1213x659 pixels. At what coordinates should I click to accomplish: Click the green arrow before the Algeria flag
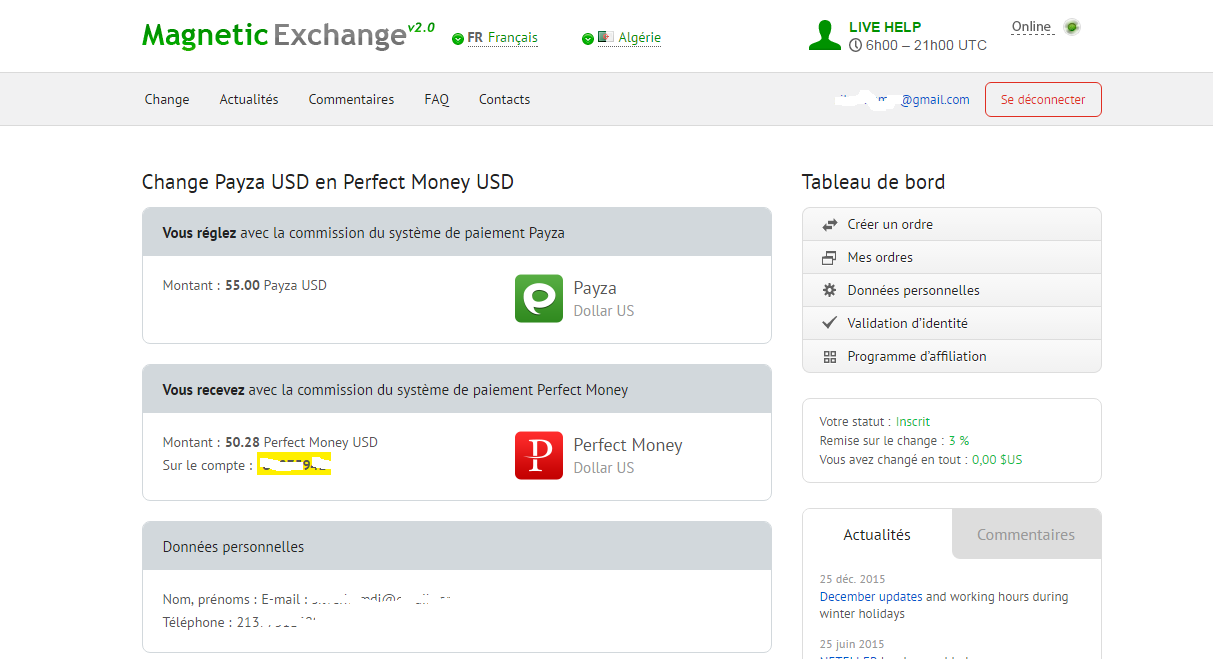click(588, 39)
